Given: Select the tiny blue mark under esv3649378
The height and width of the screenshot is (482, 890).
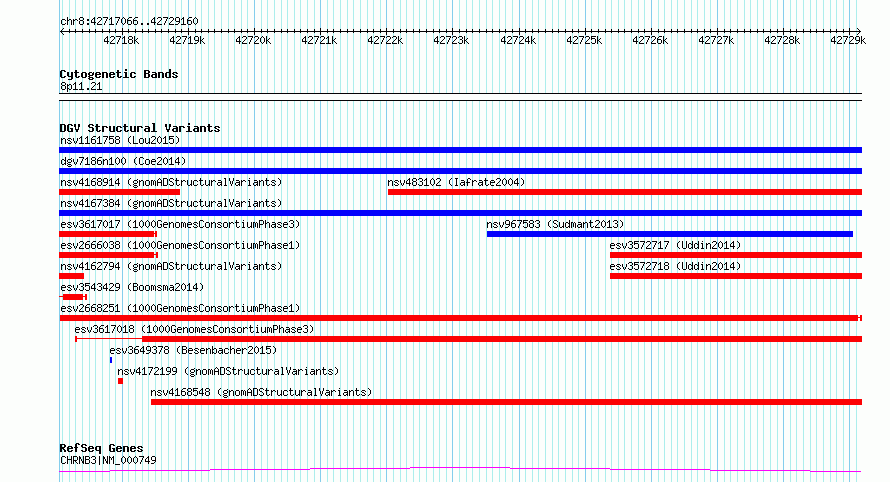Looking at the screenshot, I should [111, 360].
